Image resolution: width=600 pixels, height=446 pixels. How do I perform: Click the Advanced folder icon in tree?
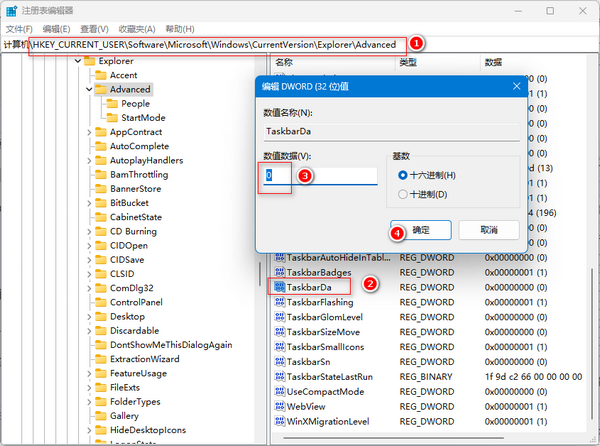100,89
